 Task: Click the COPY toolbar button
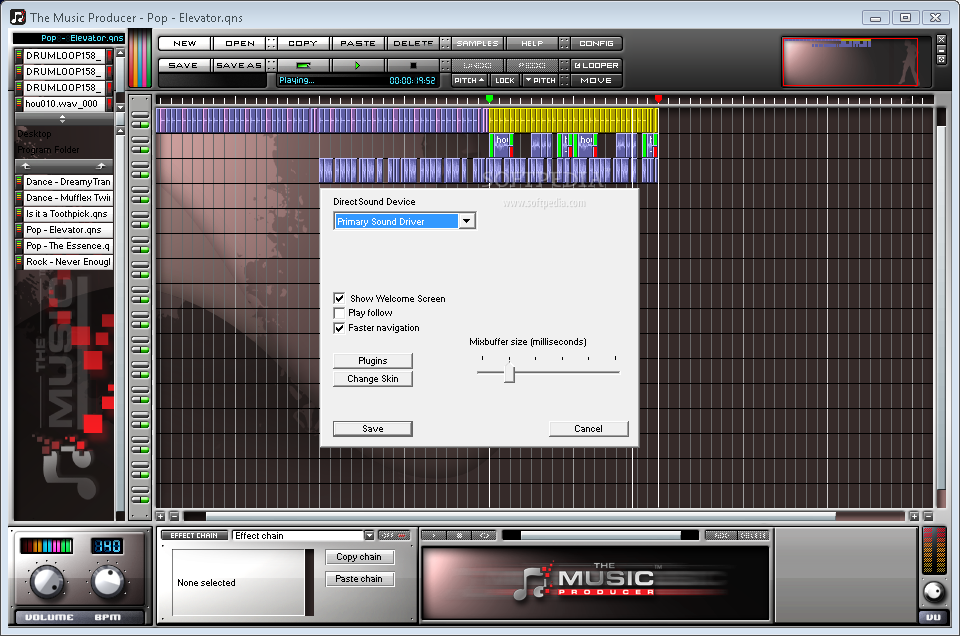click(x=303, y=43)
